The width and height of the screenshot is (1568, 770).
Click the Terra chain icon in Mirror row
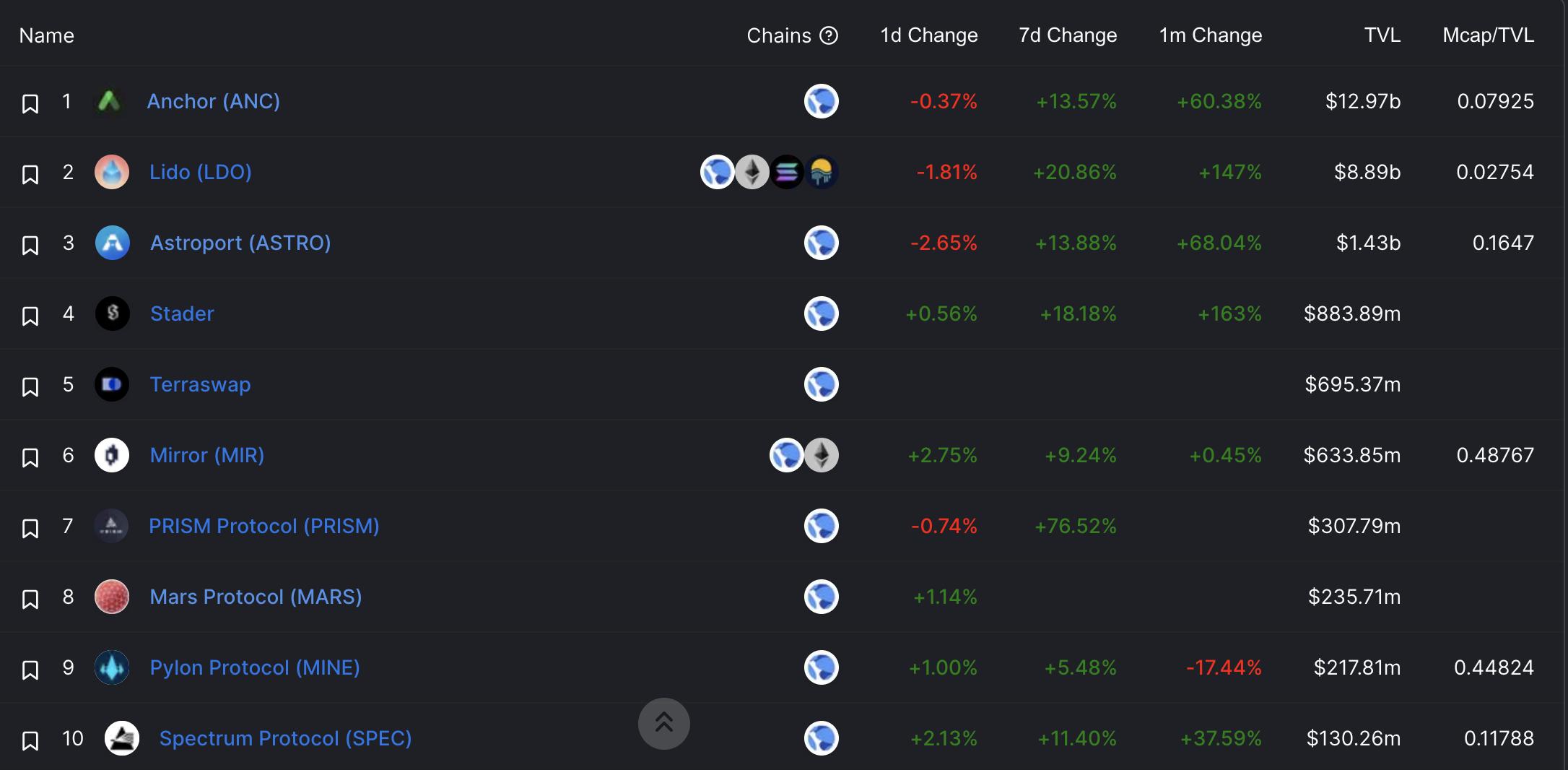tap(786, 455)
